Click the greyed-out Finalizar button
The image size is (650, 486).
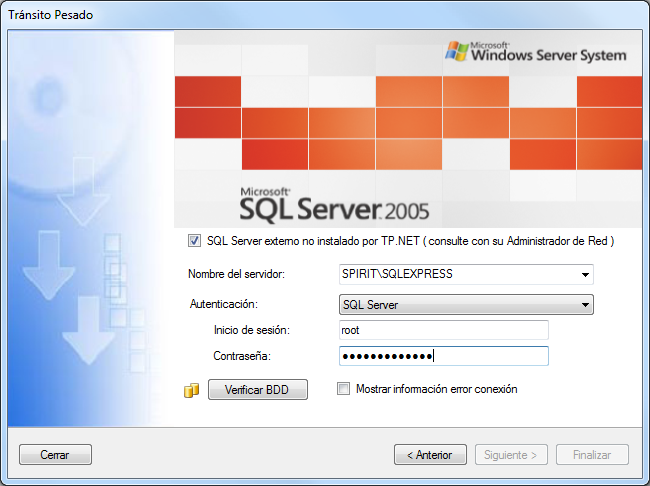click(x=592, y=454)
